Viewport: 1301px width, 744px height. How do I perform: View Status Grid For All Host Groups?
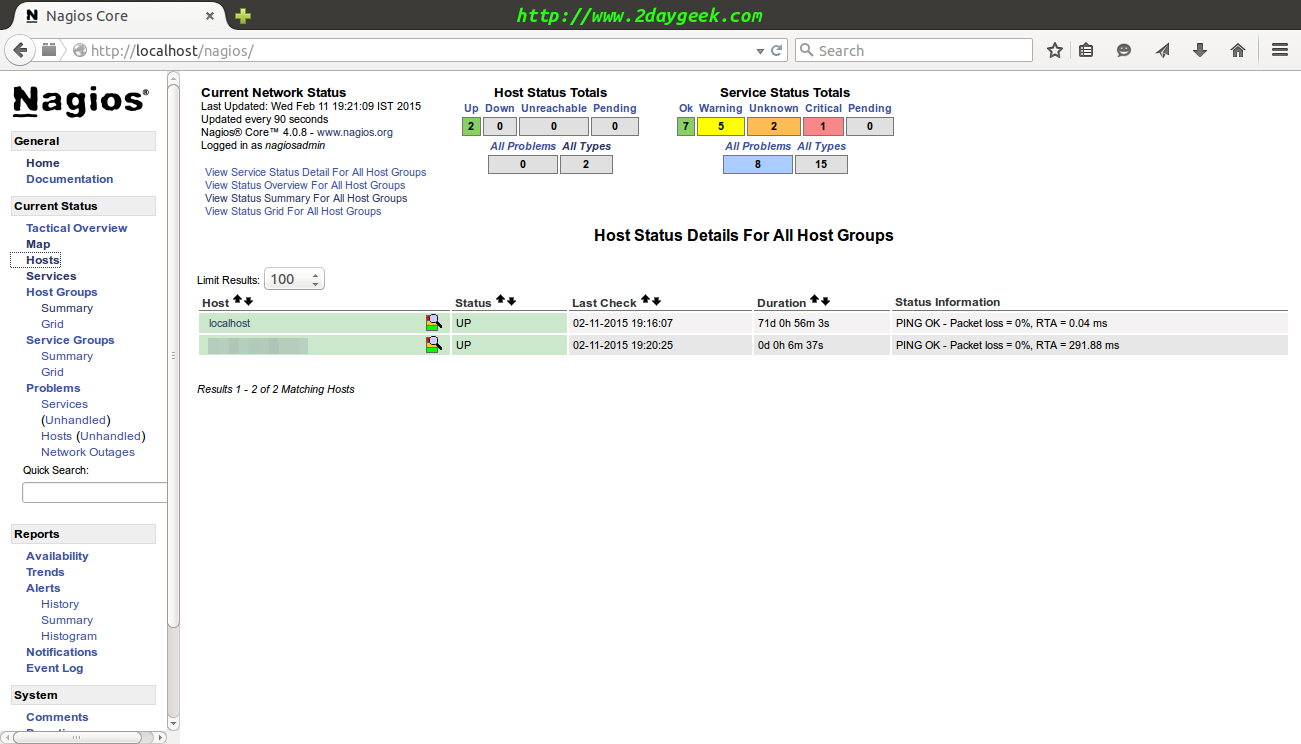(293, 211)
